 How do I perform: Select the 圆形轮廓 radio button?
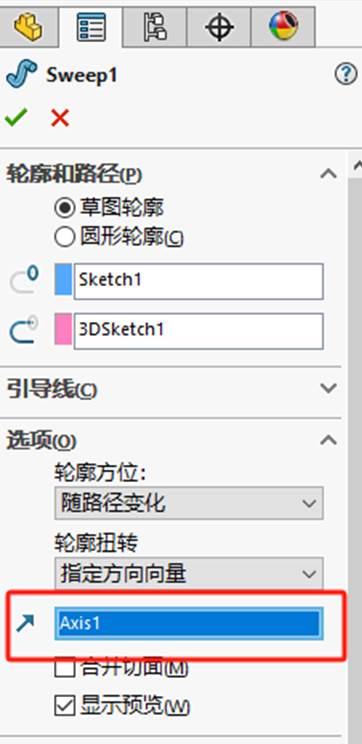point(64,237)
